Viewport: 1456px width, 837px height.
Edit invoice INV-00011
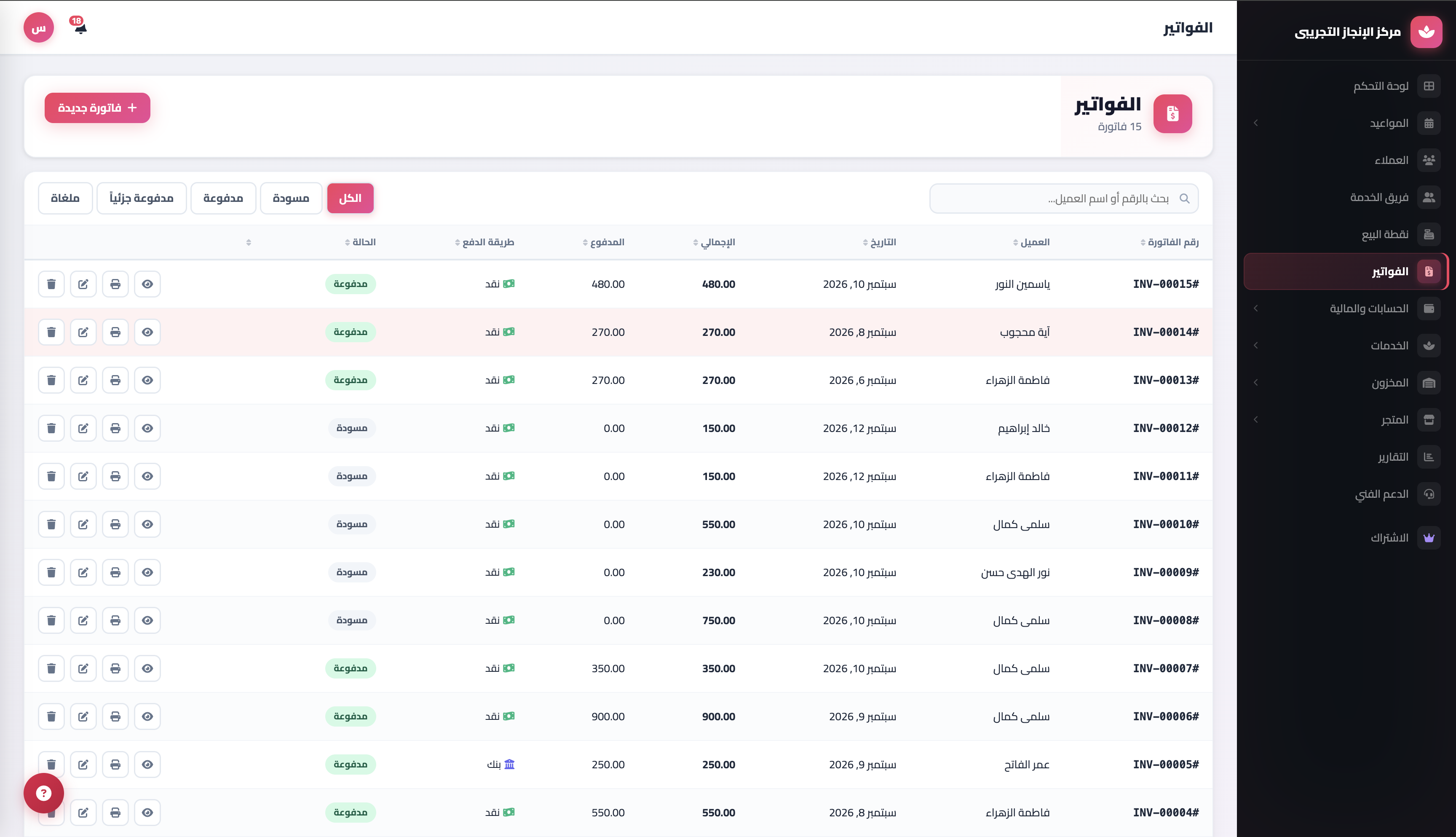(83, 476)
